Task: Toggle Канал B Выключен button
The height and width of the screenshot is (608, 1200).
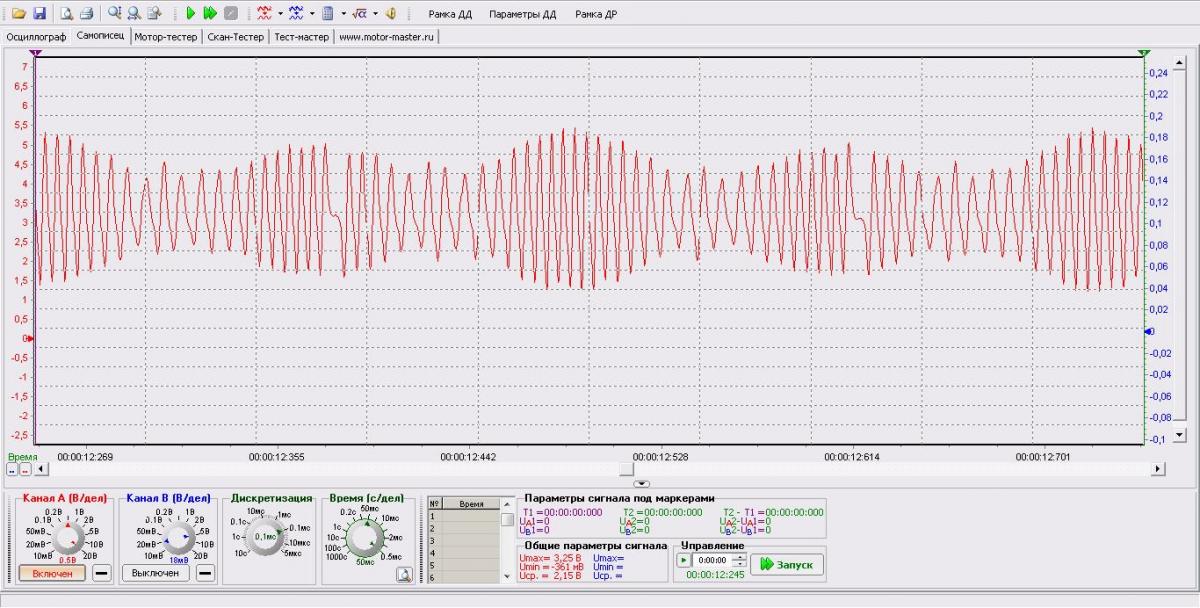Action: (156, 573)
